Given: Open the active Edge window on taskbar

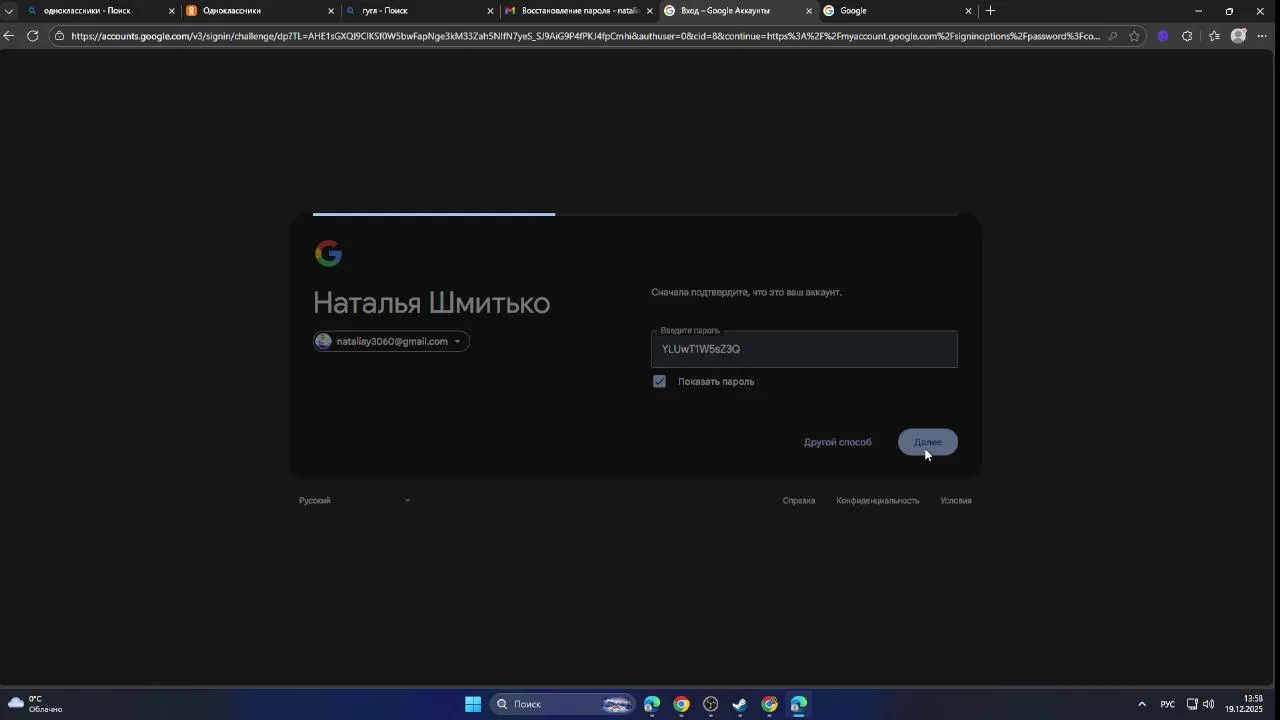Looking at the screenshot, I should coord(798,704).
